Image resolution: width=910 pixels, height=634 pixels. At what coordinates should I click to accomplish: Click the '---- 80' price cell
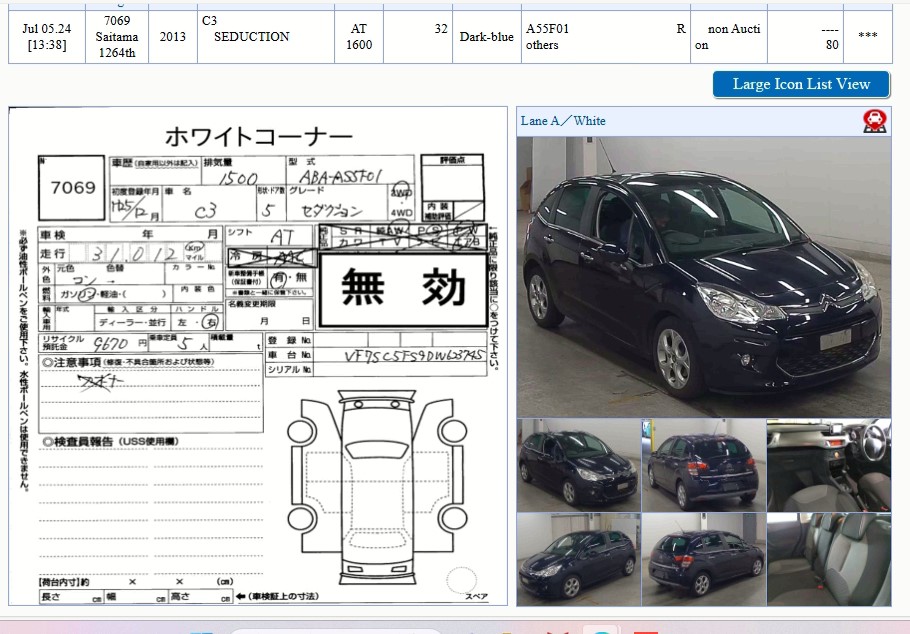pos(805,37)
